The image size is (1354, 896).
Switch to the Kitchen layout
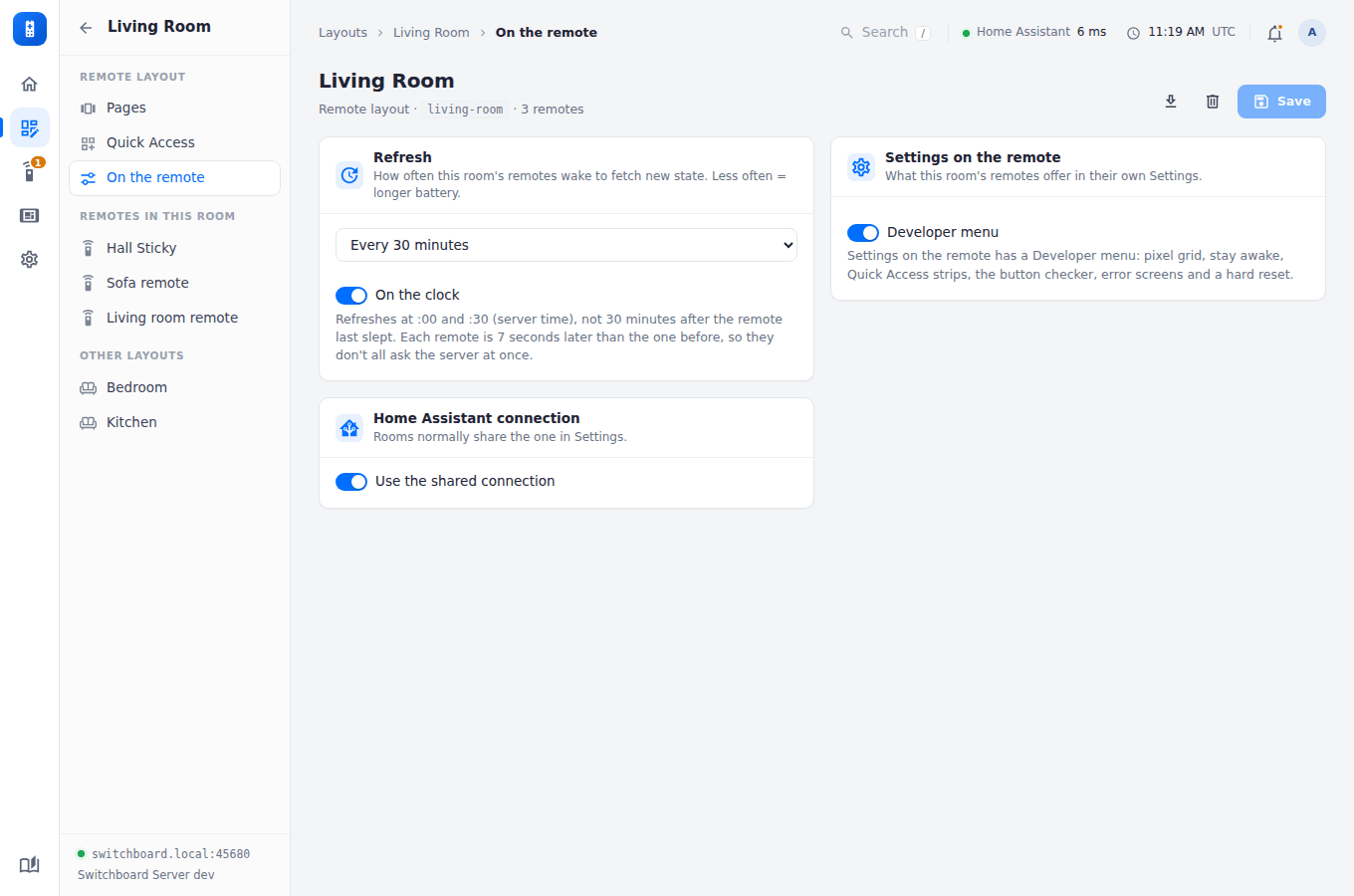pyautogui.click(x=174, y=422)
